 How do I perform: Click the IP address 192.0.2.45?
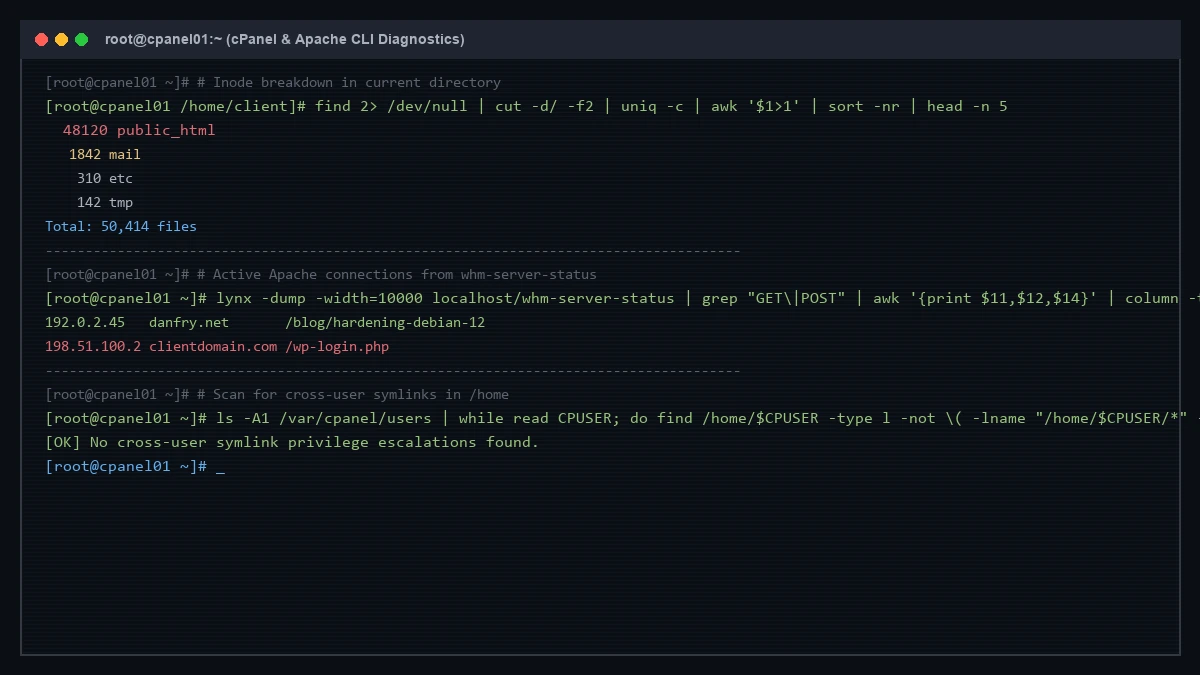[x=85, y=322]
